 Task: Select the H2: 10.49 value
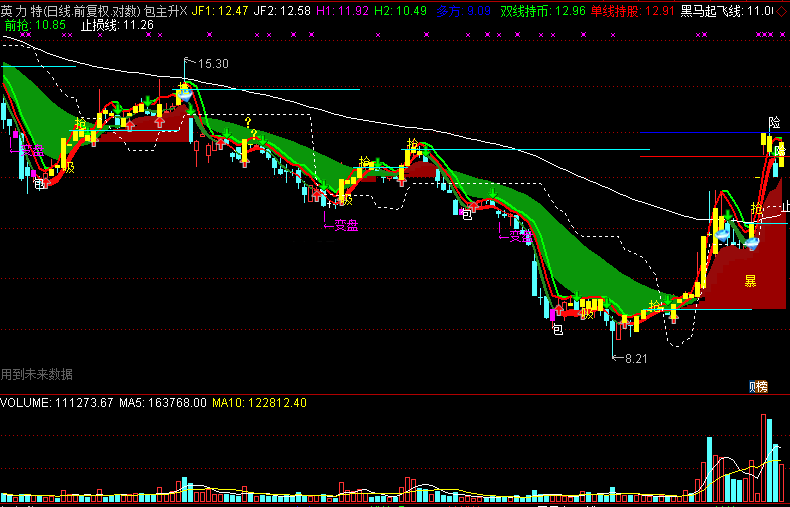(401, 11)
